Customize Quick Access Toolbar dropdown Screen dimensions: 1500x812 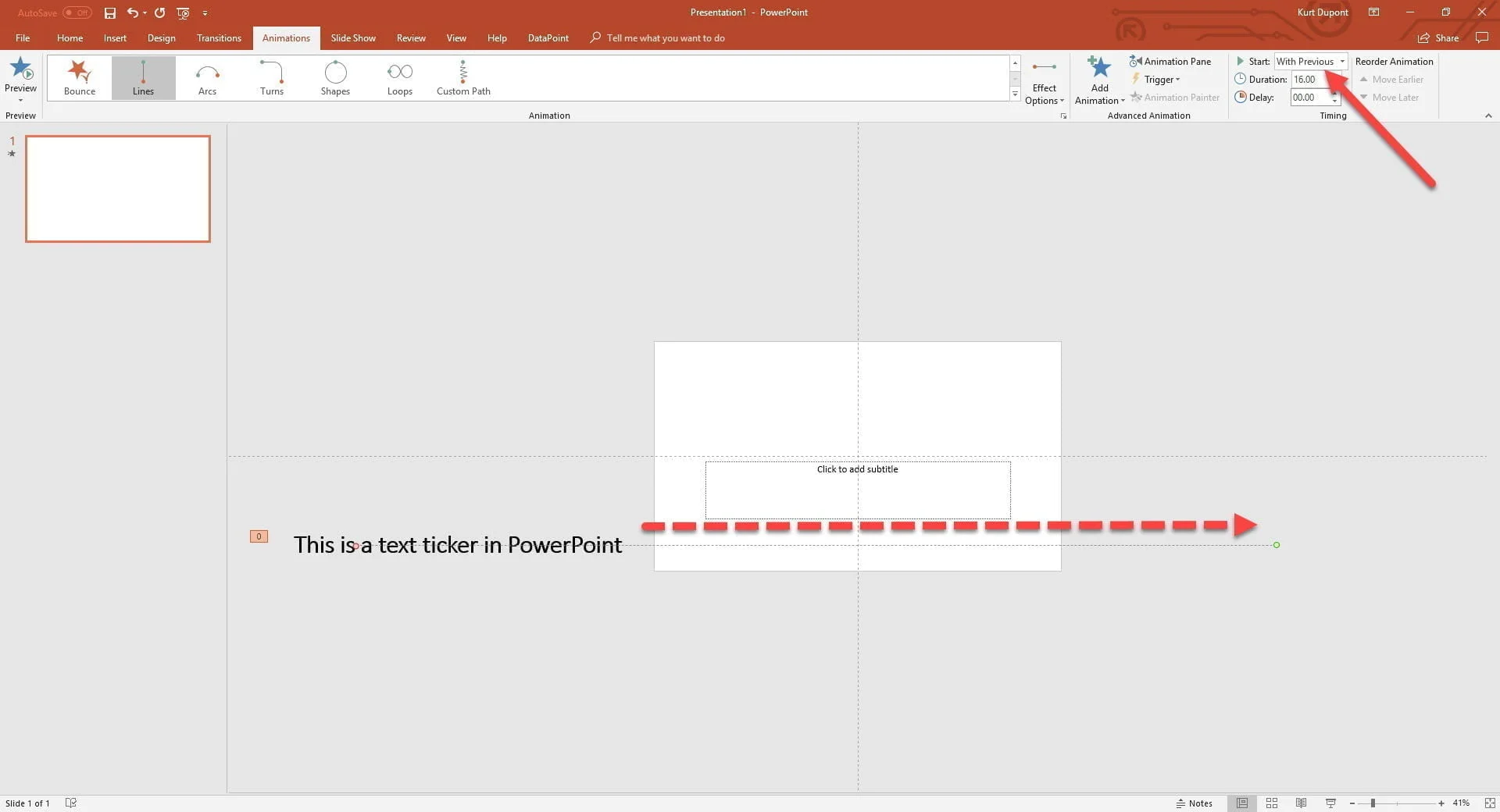click(205, 12)
